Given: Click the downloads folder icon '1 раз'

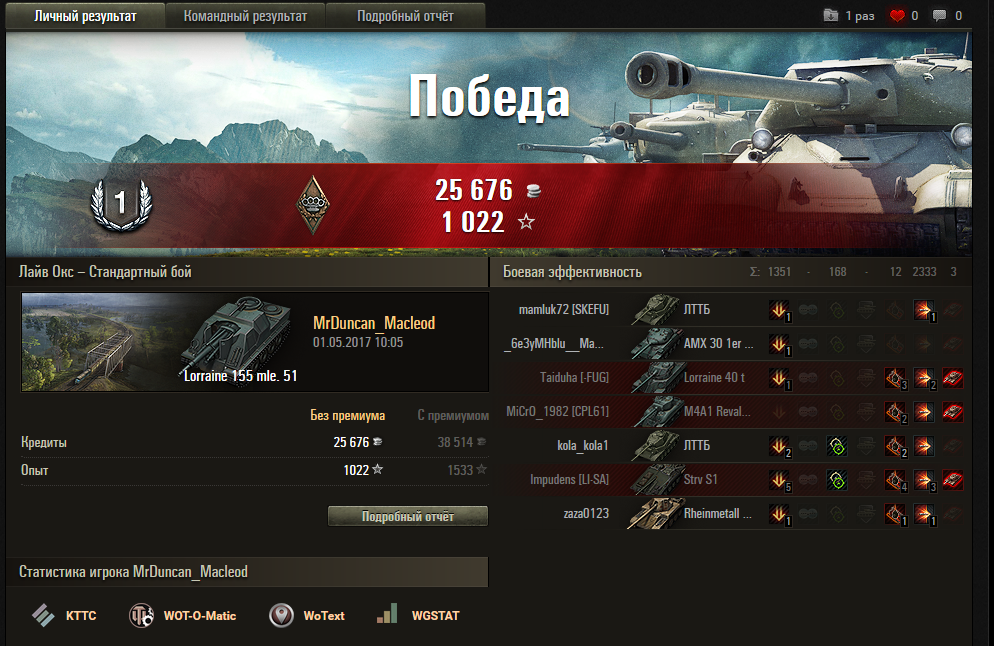Looking at the screenshot, I should [x=830, y=15].
